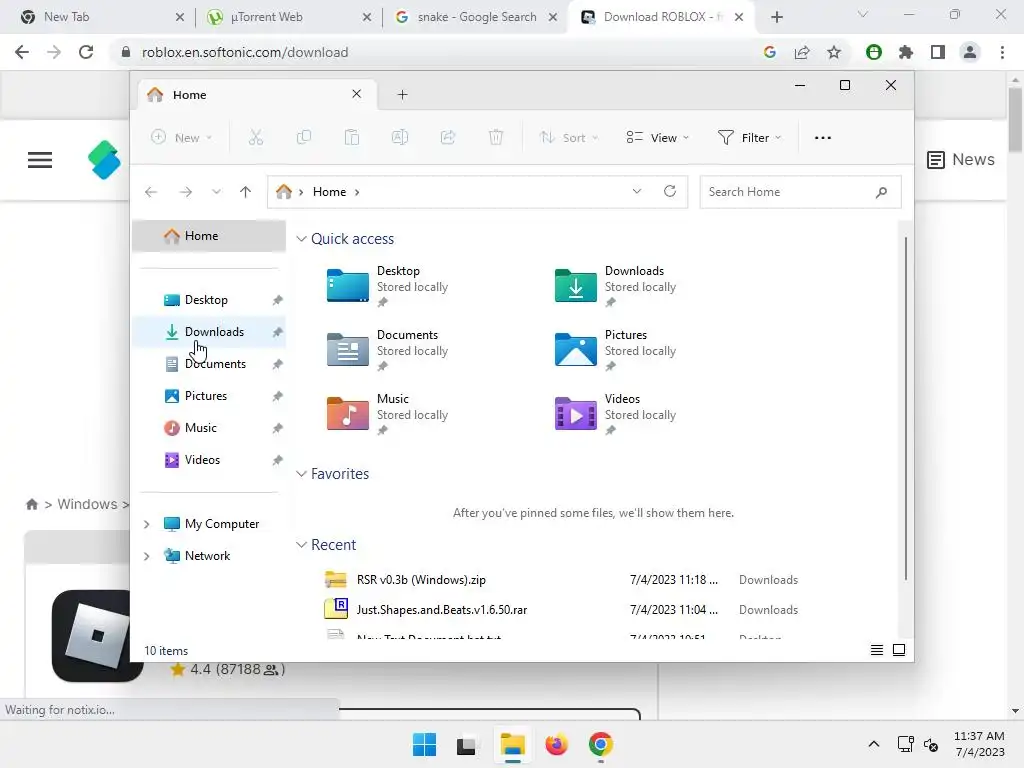Screen dimensions: 1024x768
Task: Open the Chrome three-dot menu
Action: pyautogui.click(x=1002, y=52)
